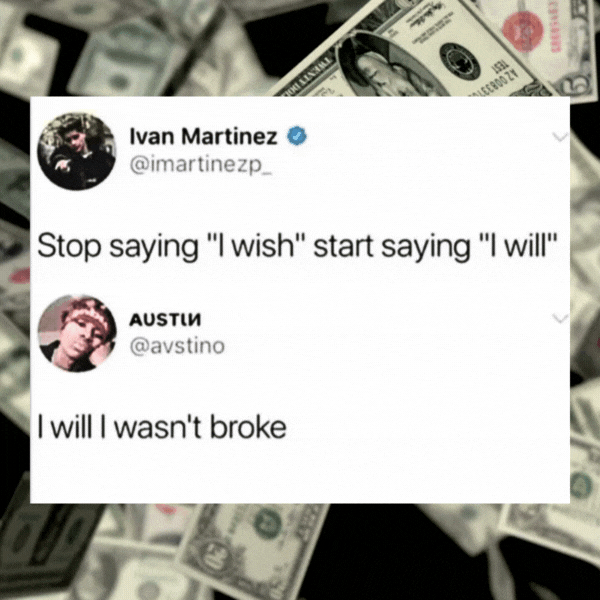Viewport: 600px width, 600px height.
Task: Expand the chevron menu on Austin's tweet
Action: (560, 318)
